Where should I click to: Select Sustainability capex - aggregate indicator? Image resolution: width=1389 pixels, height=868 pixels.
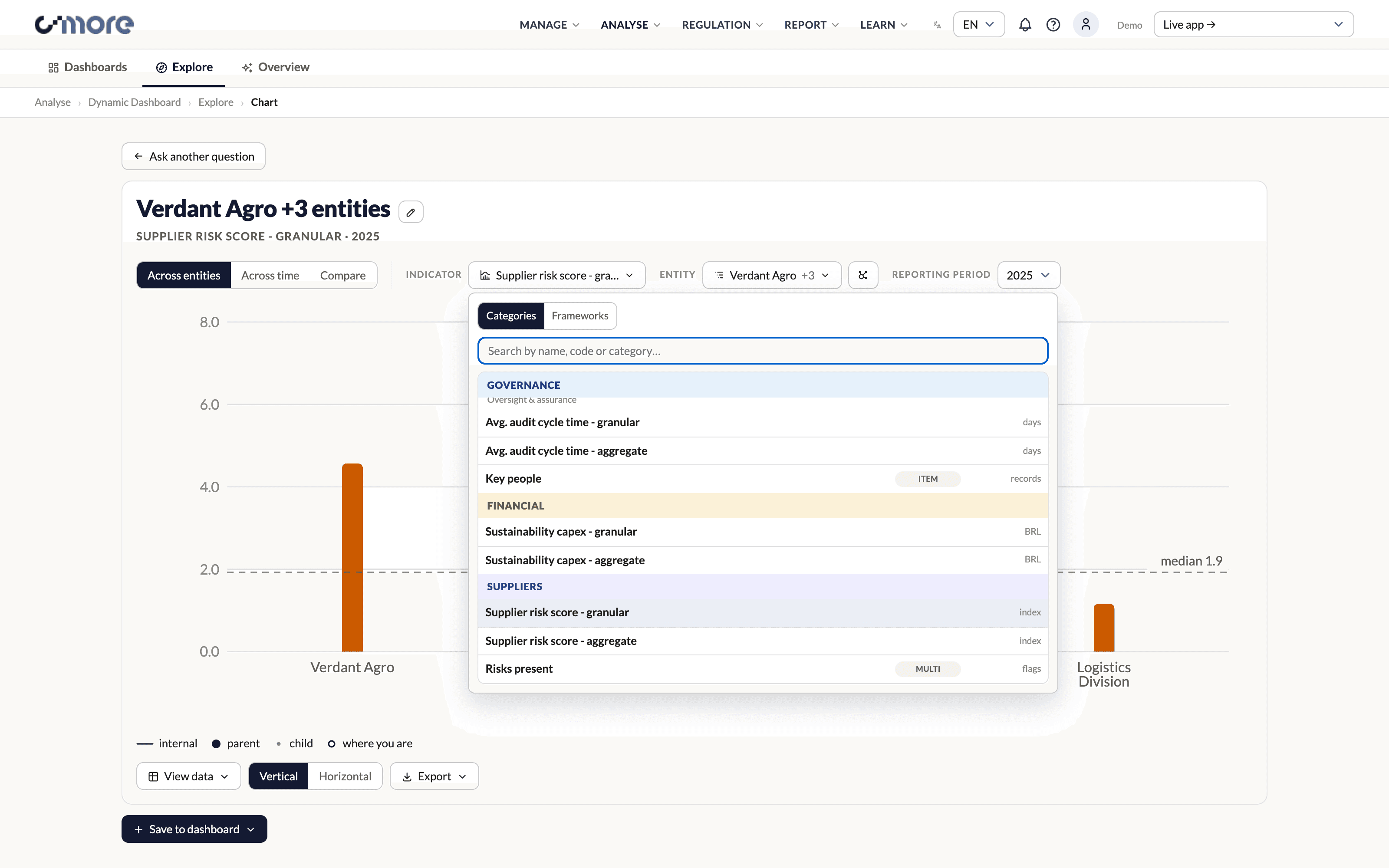(x=763, y=560)
